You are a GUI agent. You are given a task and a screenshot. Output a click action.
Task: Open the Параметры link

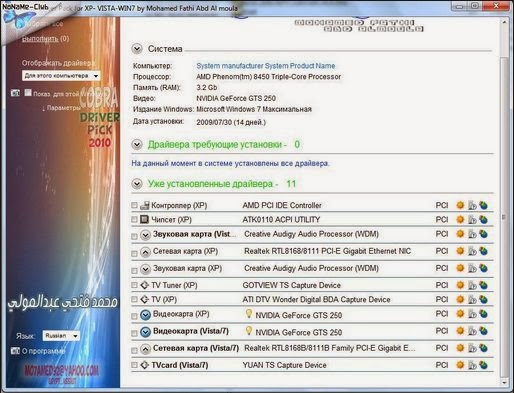pos(63,108)
